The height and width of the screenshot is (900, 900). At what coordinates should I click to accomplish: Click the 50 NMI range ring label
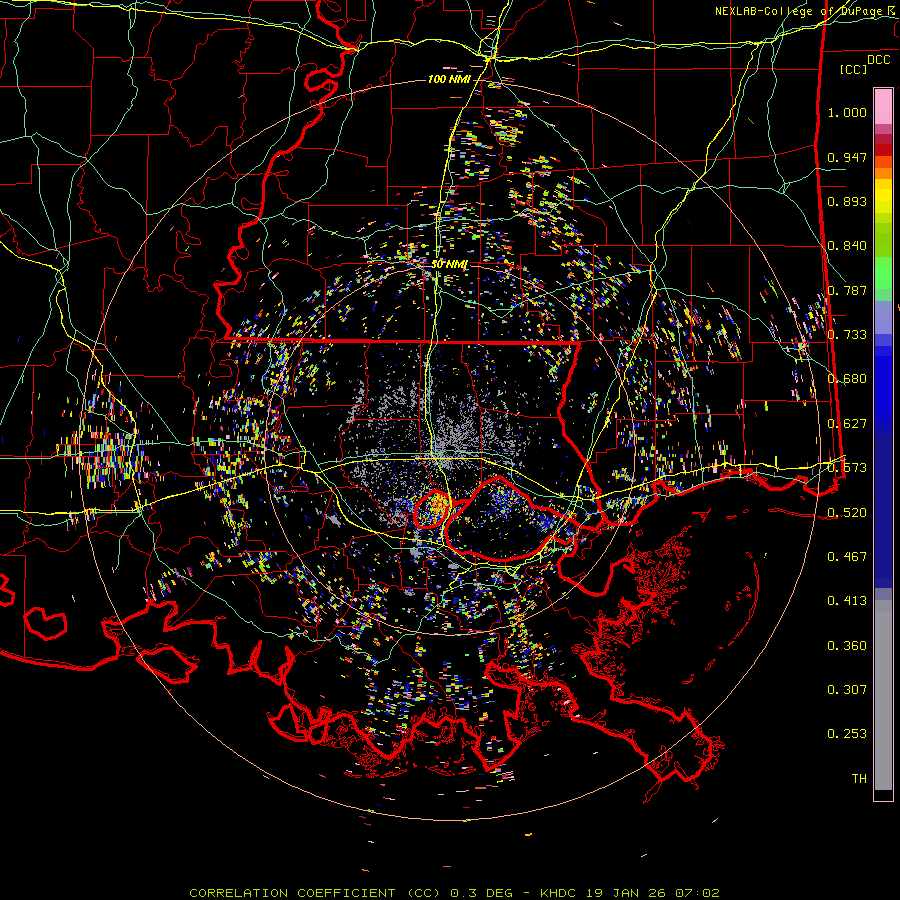[x=449, y=263]
